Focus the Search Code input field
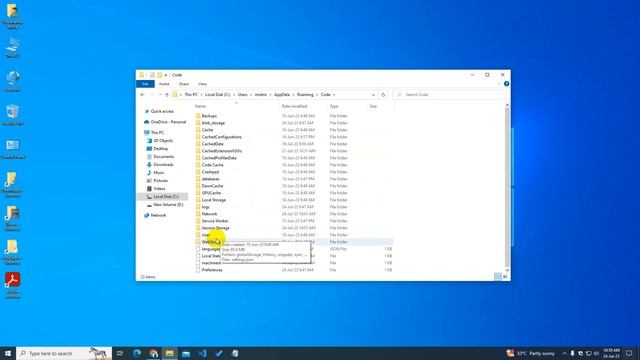640x360 pixels. pyautogui.click(x=449, y=95)
